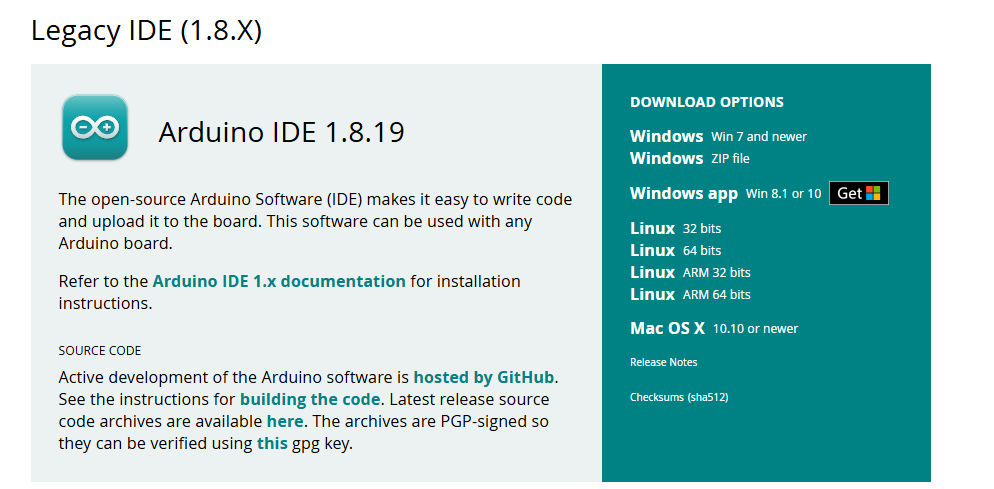Click the 'here' source archives link
The width and height of the screenshot is (994, 489).
click(285, 421)
